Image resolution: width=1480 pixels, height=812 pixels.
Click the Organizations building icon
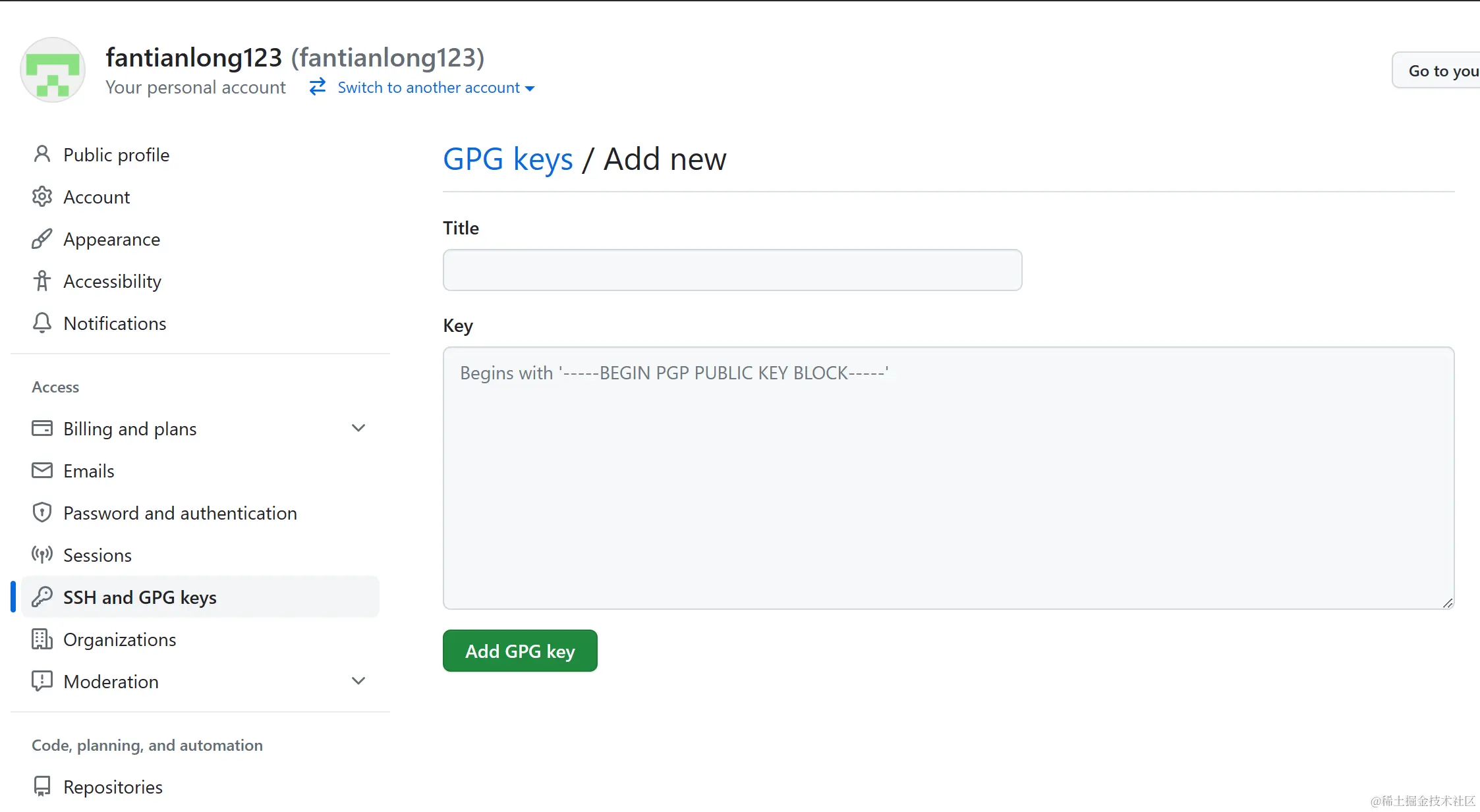click(x=42, y=639)
